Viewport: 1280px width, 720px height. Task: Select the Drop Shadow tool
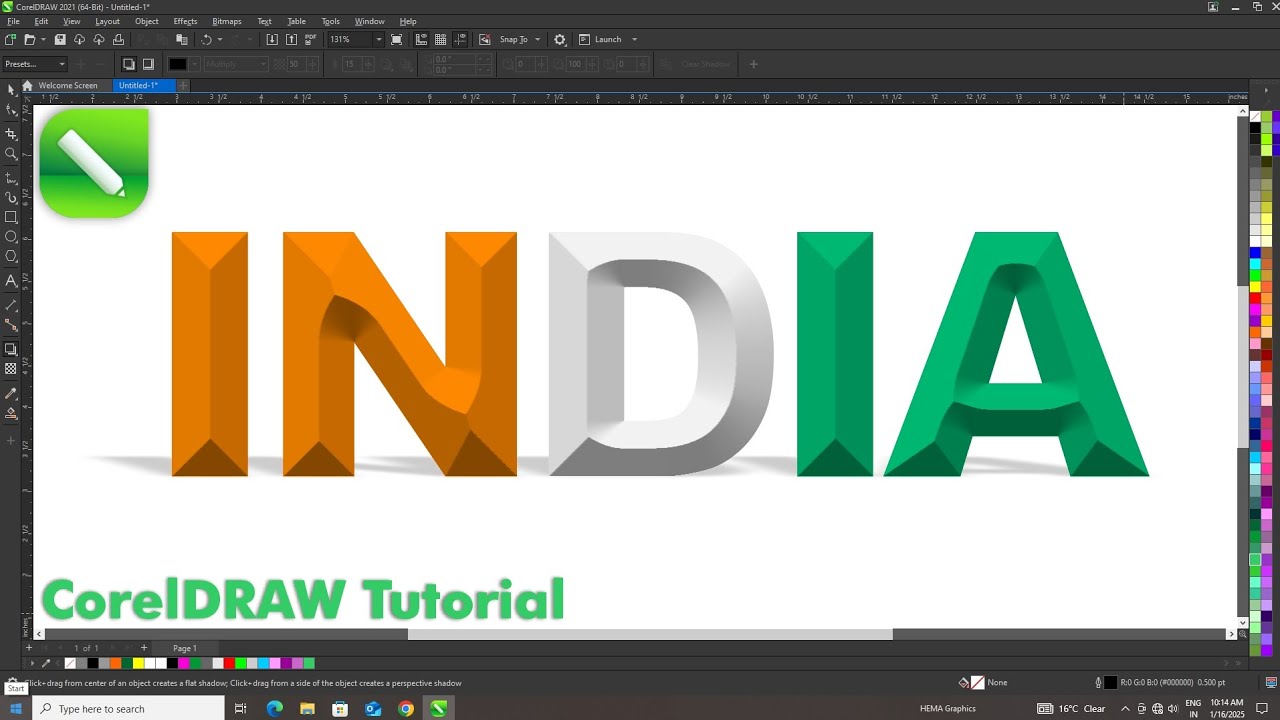11,349
